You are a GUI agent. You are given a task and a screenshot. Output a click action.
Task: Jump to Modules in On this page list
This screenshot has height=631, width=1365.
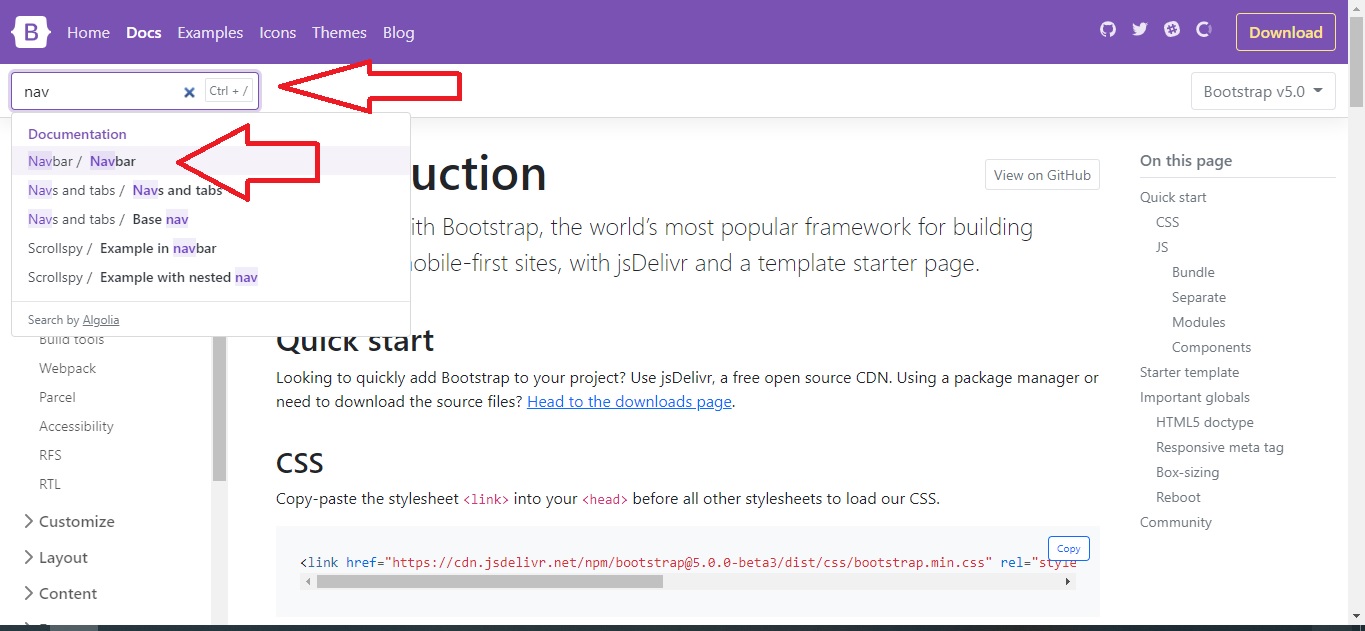tap(1198, 322)
